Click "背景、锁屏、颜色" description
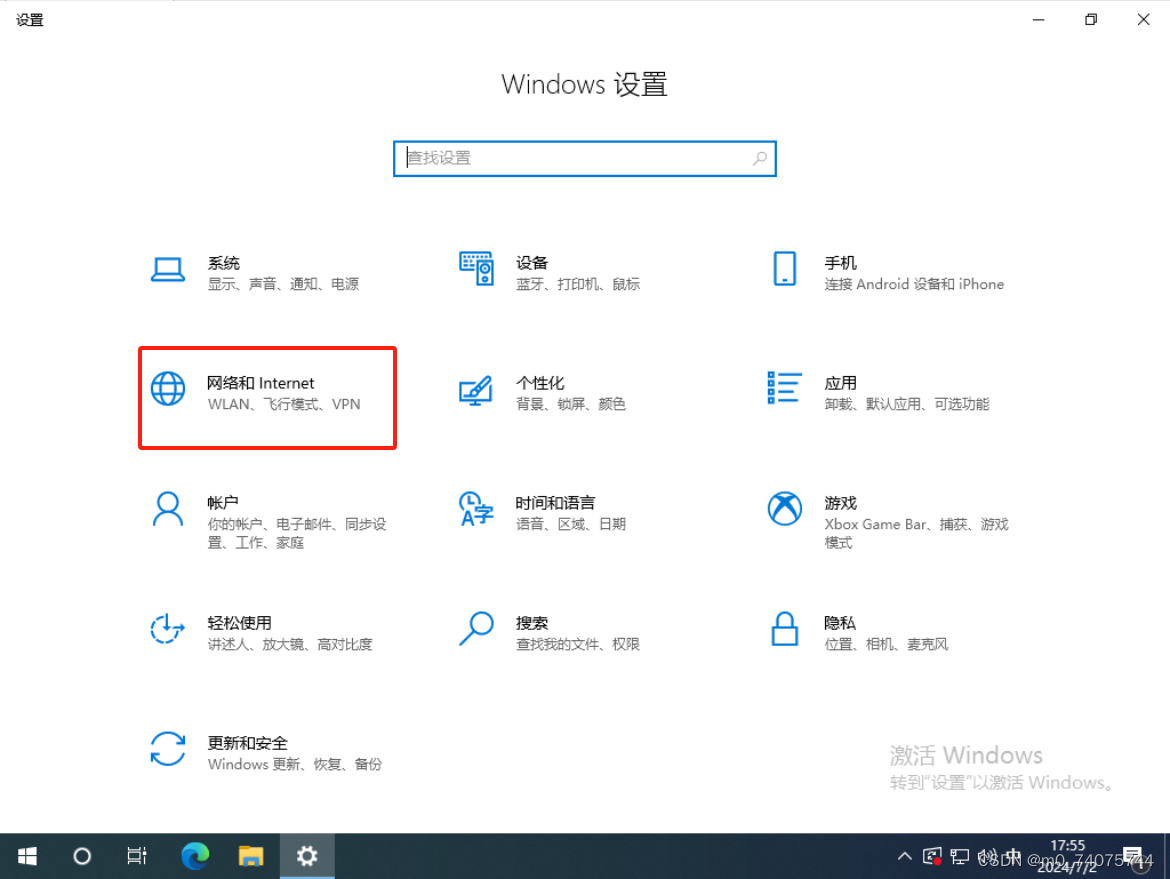Screen dimensions: 1170x879 (x=571, y=404)
